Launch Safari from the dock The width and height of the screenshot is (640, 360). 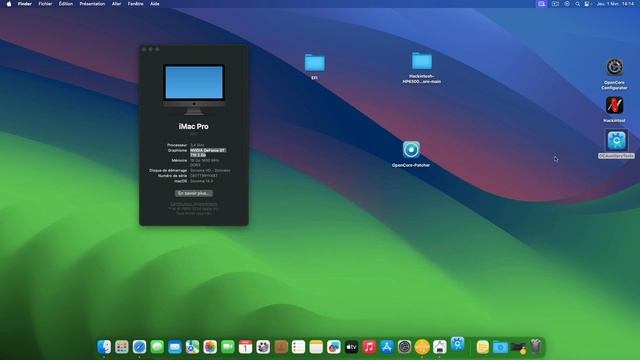(139, 347)
